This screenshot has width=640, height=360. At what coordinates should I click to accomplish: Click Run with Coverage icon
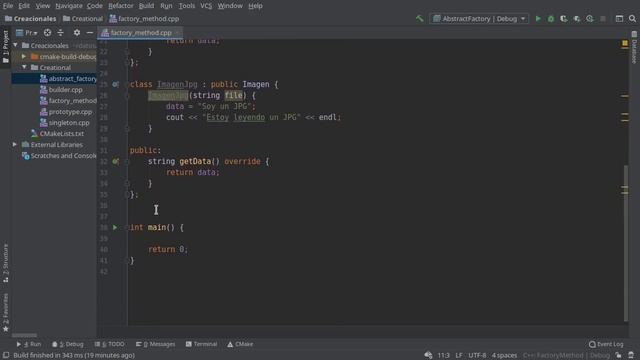point(564,19)
